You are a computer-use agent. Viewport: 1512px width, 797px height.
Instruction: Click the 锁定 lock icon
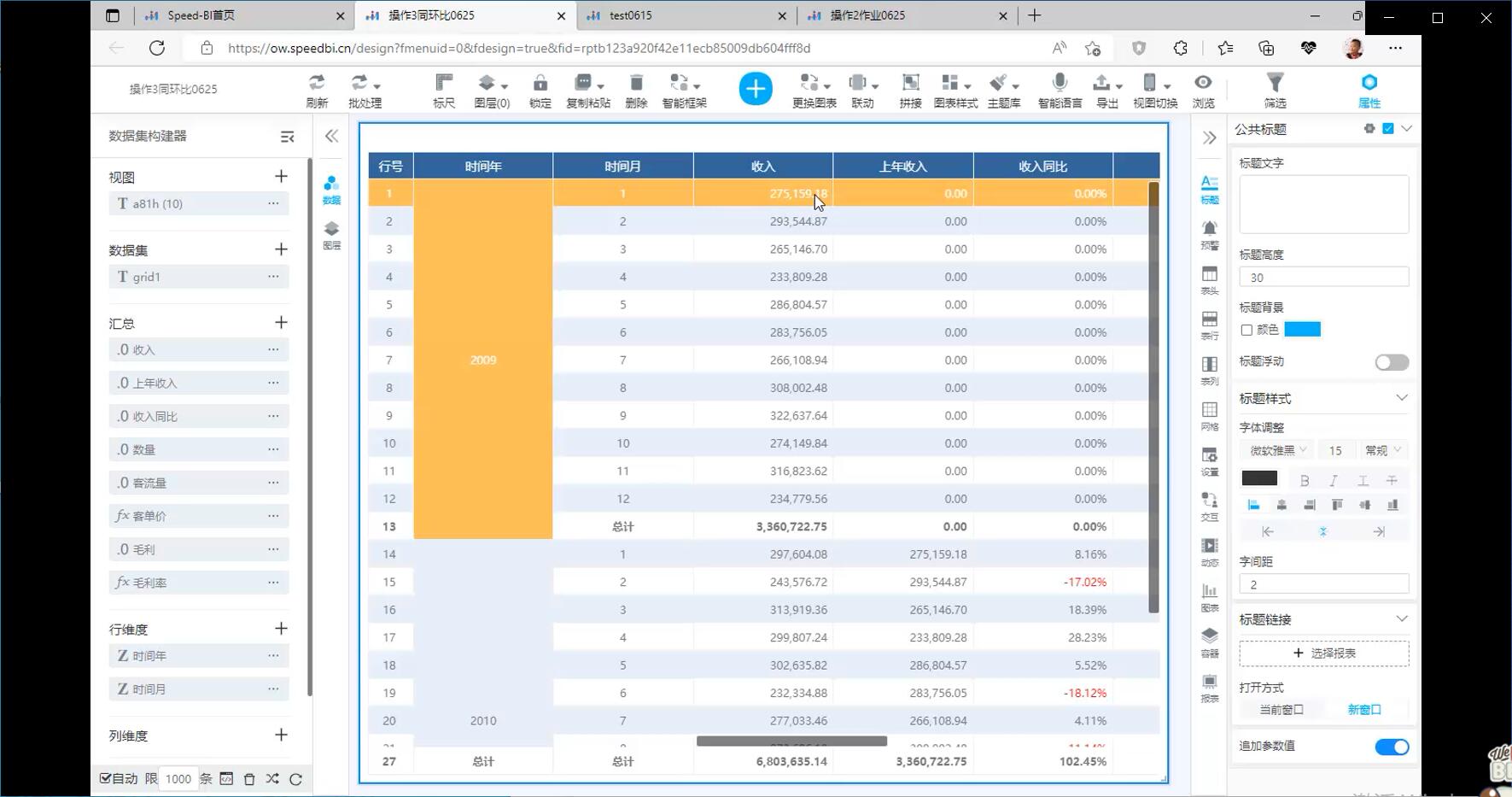tap(540, 84)
